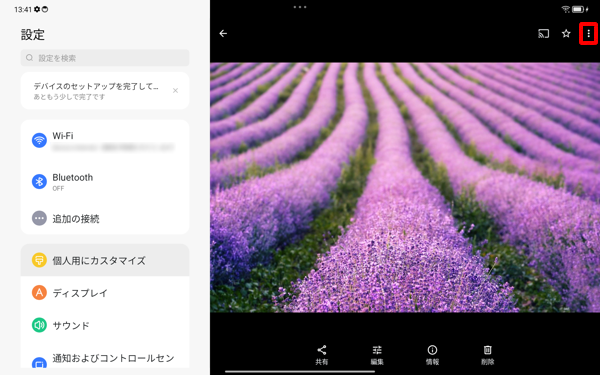The width and height of the screenshot is (600, 375).
Task: Tap the yellow personalize brush icon
Action: pos(39,260)
